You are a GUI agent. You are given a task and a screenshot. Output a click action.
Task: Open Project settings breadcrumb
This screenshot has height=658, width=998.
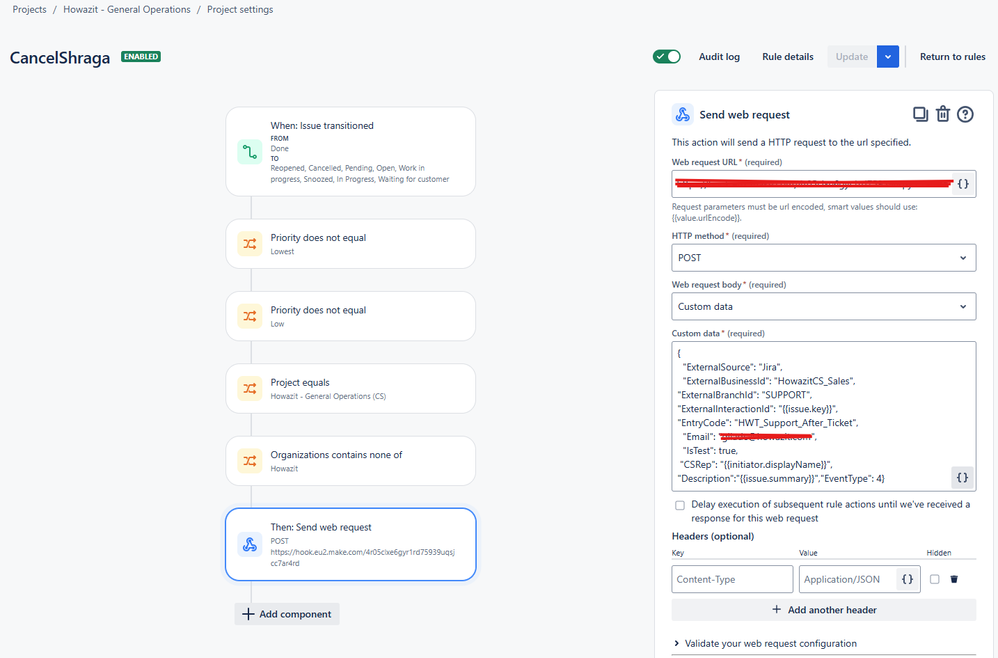tap(240, 10)
